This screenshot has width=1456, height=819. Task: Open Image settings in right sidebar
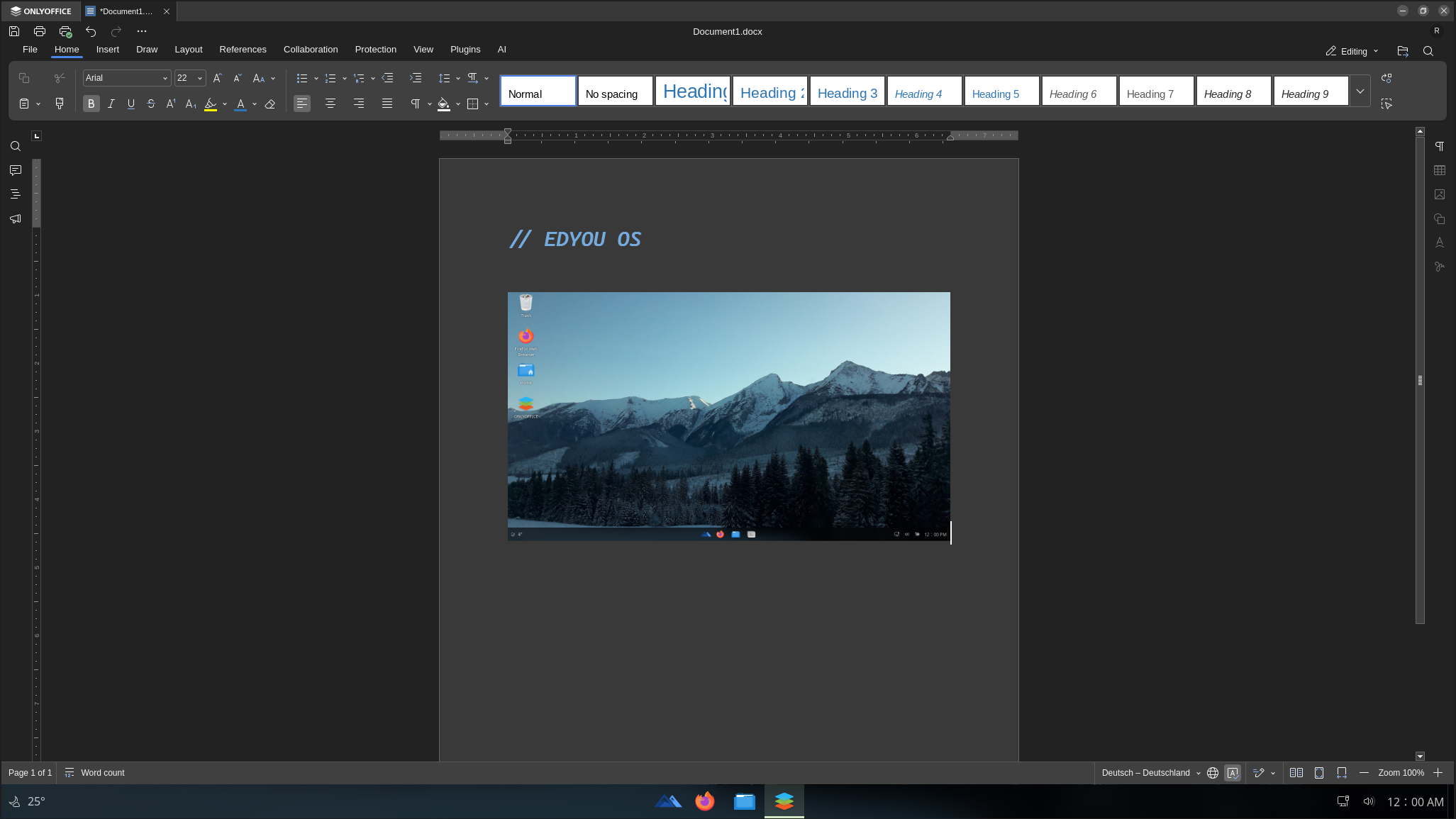coord(1440,194)
